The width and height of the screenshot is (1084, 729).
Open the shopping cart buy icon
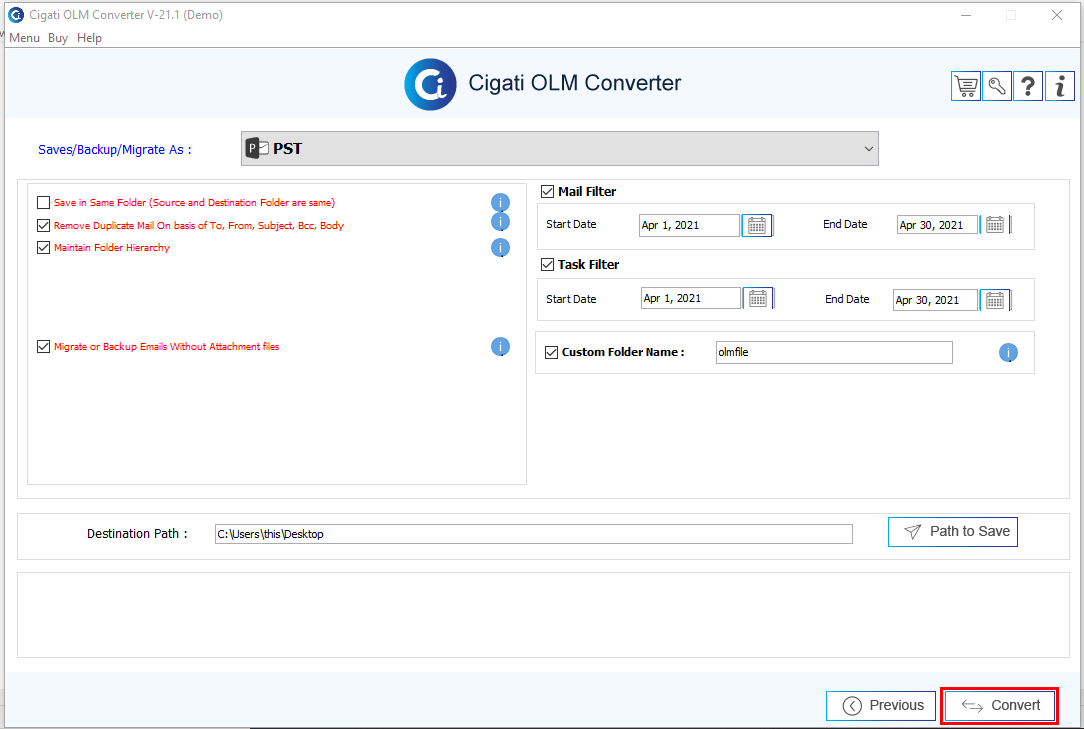click(x=966, y=86)
